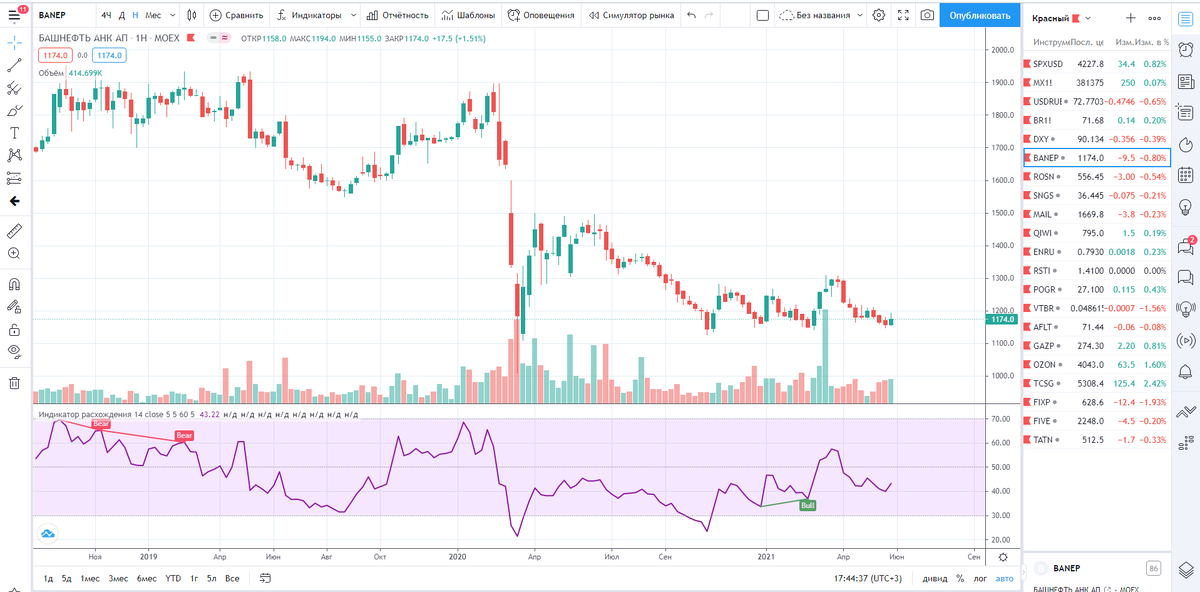Open the pitchfork tools group
This screenshot has height=592, width=1200.
coord(14,88)
